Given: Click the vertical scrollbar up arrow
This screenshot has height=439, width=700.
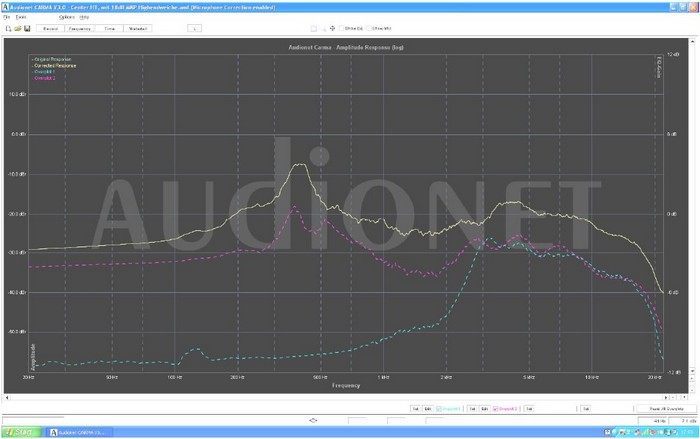Looking at the screenshot, I should [x=692, y=41].
